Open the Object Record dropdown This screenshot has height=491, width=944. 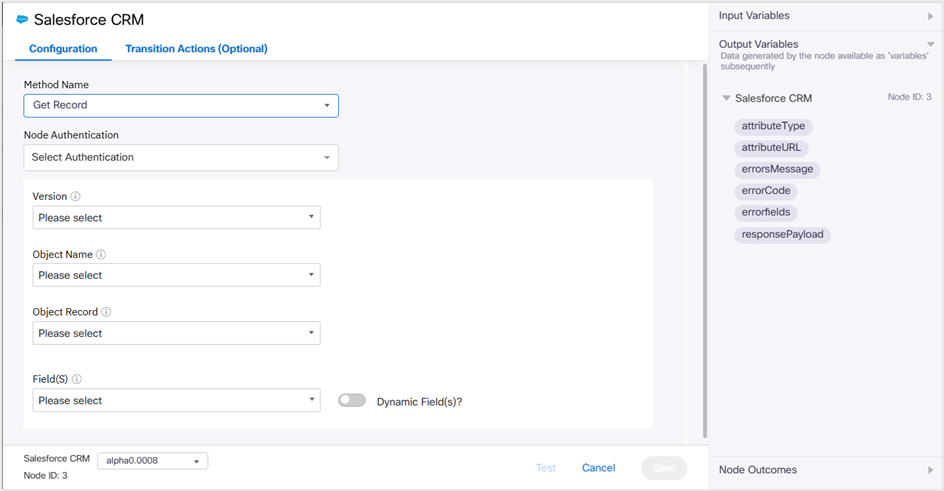[176, 333]
